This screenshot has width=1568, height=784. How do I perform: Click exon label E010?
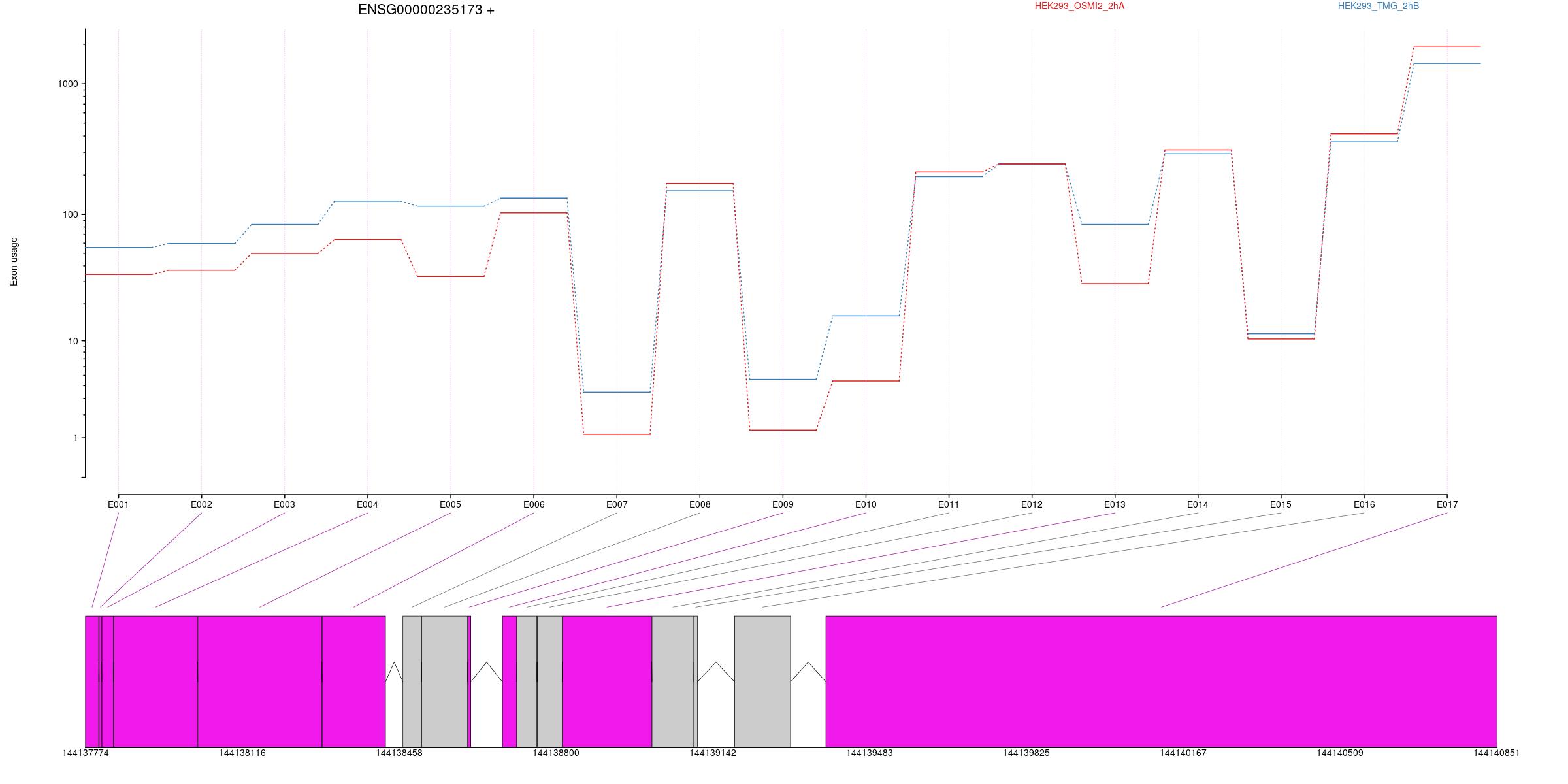[866, 504]
